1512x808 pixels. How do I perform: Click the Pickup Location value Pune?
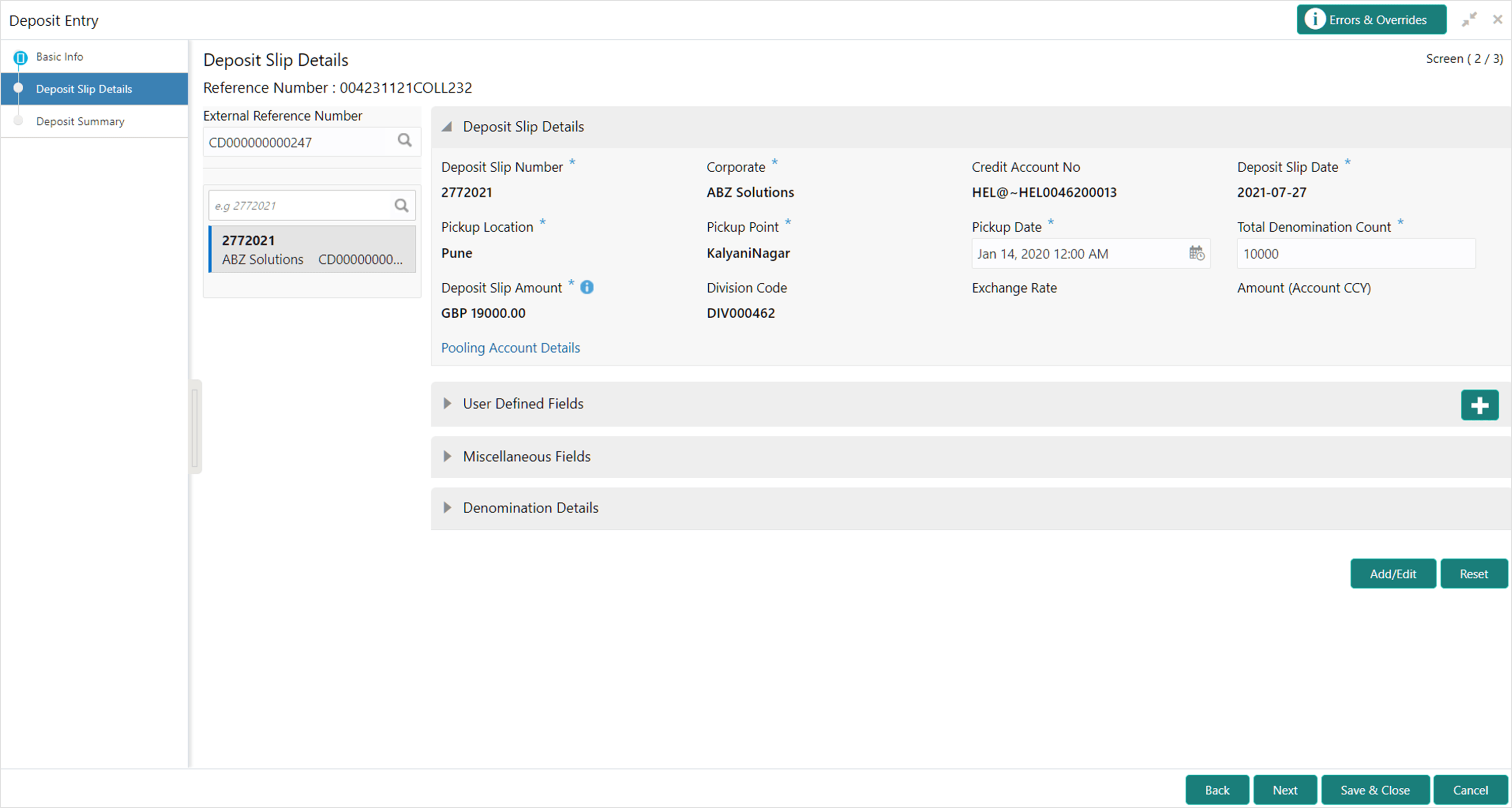pyautogui.click(x=457, y=253)
